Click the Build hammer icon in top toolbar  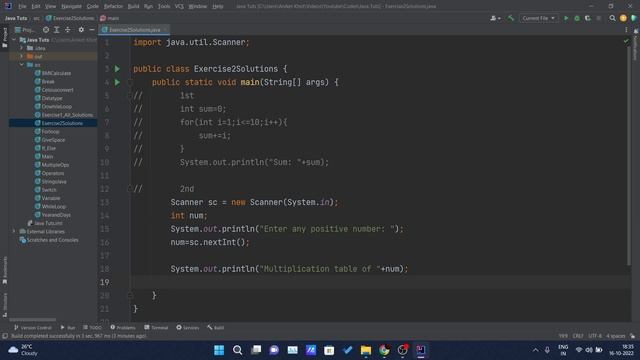(x=511, y=18)
